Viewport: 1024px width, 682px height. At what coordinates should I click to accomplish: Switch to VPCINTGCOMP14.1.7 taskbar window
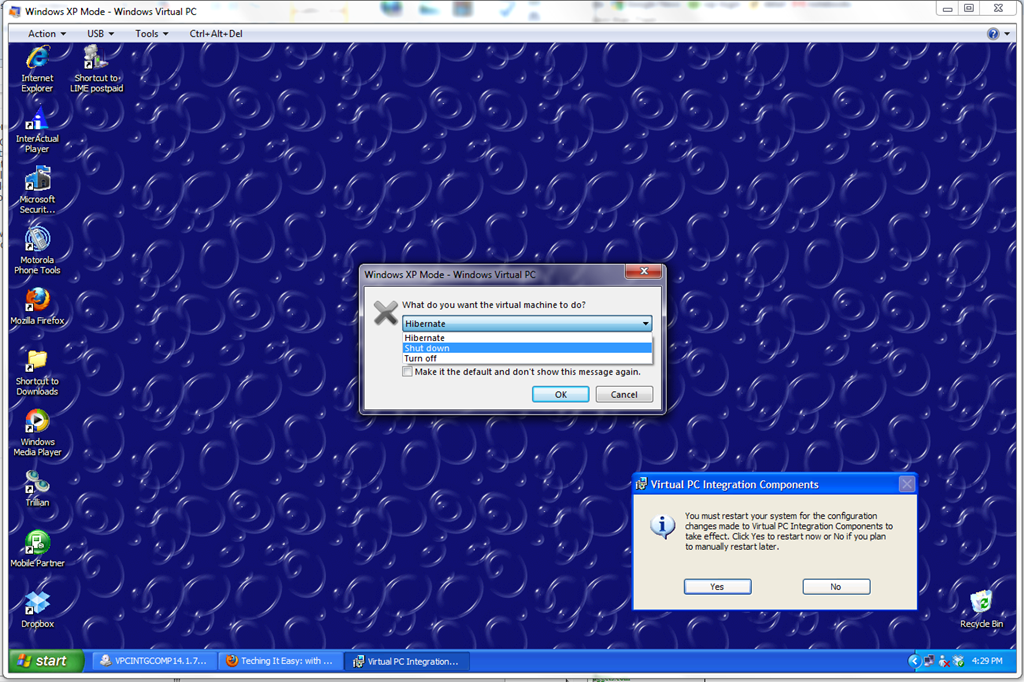(152, 661)
